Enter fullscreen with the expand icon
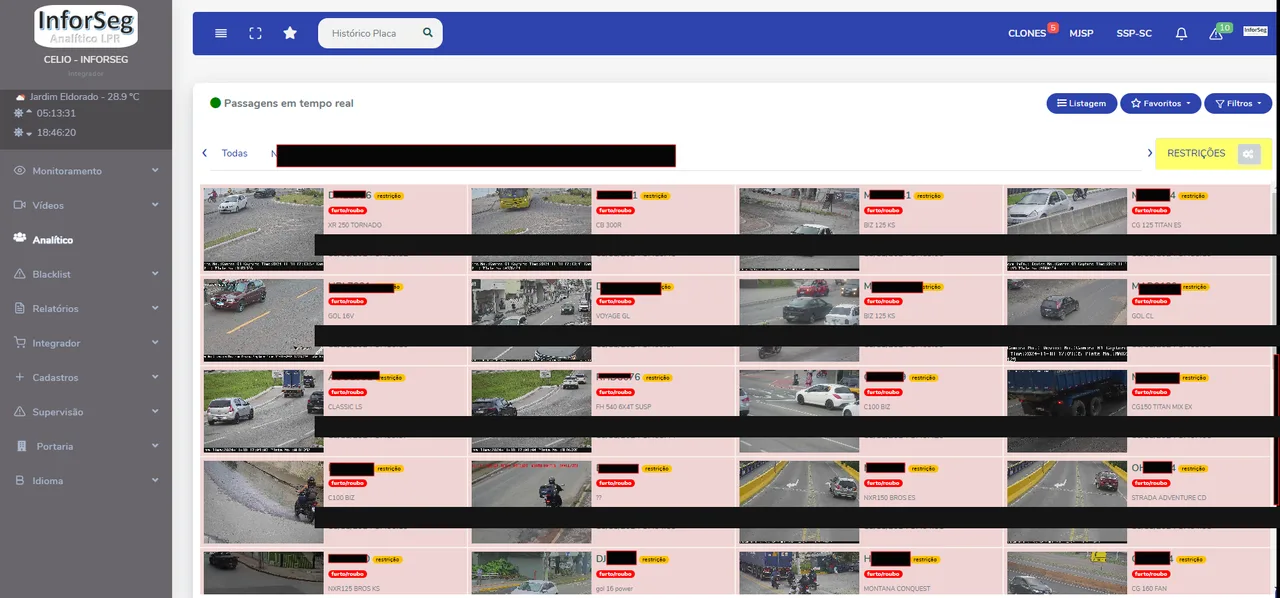Screen dimensions: 1280x598 [x=255, y=33]
